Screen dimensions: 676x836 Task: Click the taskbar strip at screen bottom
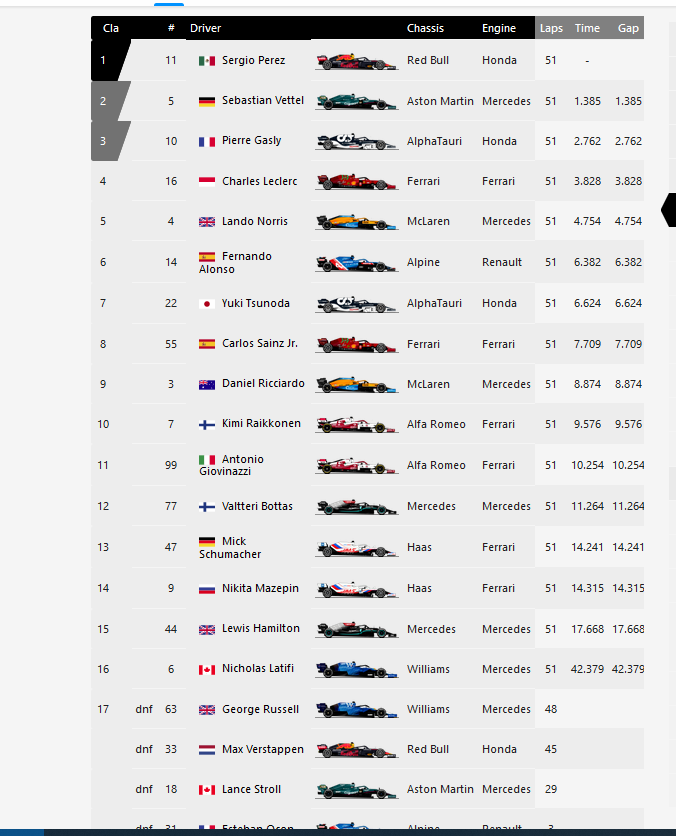coord(338,832)
